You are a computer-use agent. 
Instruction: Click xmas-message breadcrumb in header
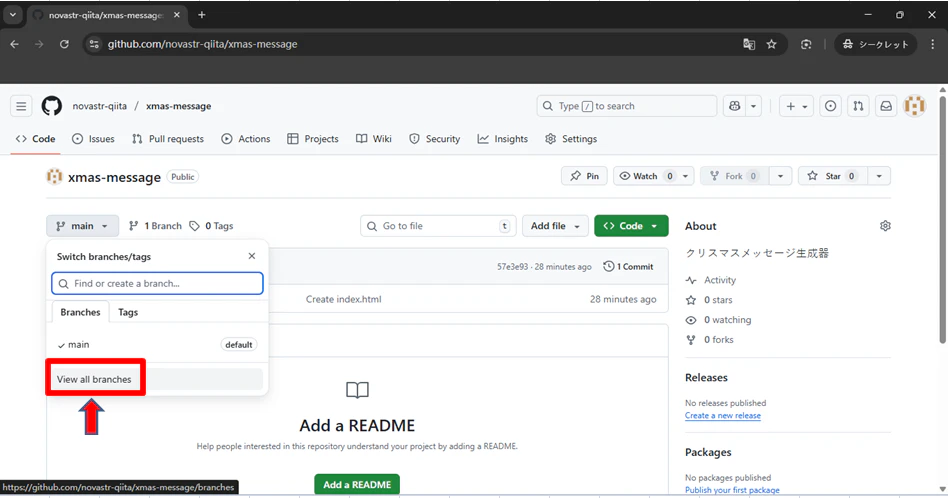click(x=179, y=106)
